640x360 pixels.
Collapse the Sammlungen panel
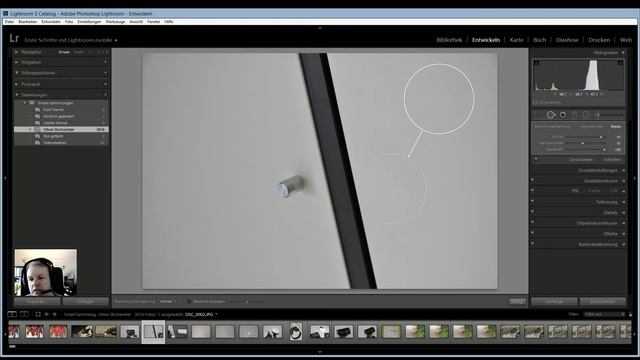[x=17, y=95]
